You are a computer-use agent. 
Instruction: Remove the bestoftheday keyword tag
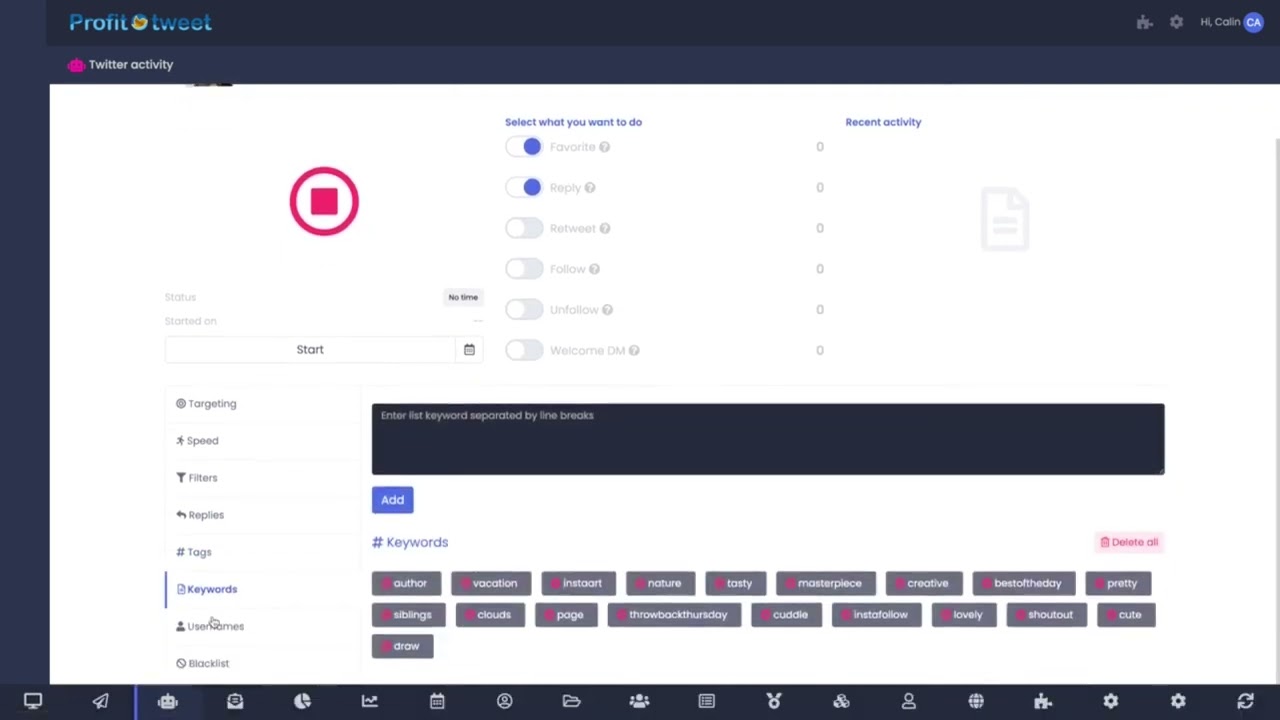tap(987, 583)
